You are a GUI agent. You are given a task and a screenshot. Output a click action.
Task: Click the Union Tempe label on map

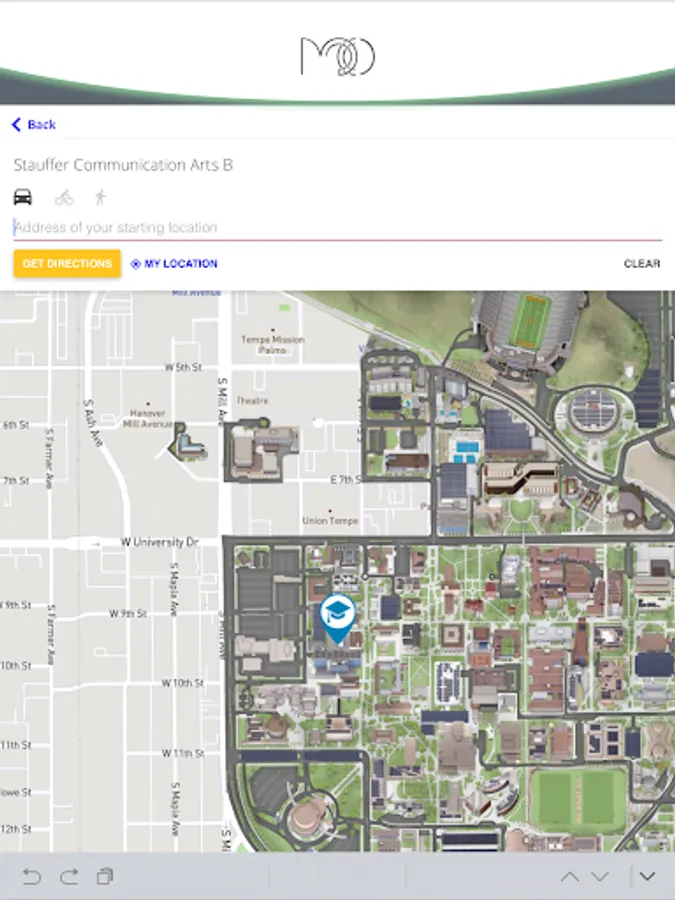click(x=330, y=521)
